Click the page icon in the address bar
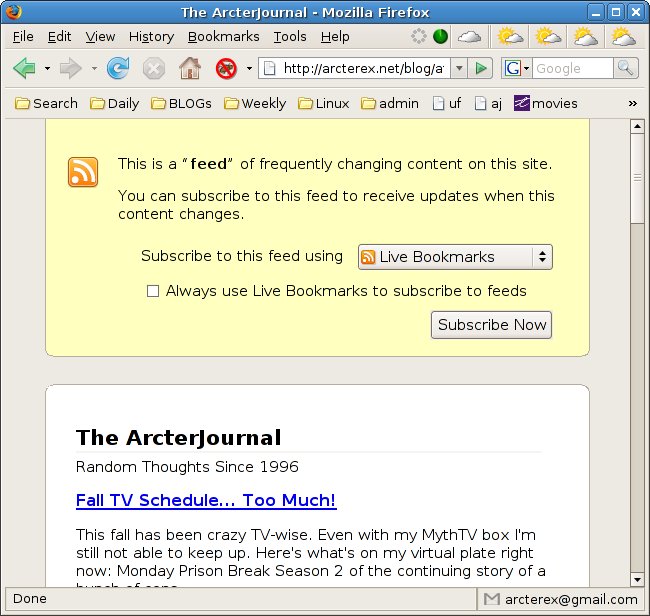650x616 pixels. click(269, 68)
